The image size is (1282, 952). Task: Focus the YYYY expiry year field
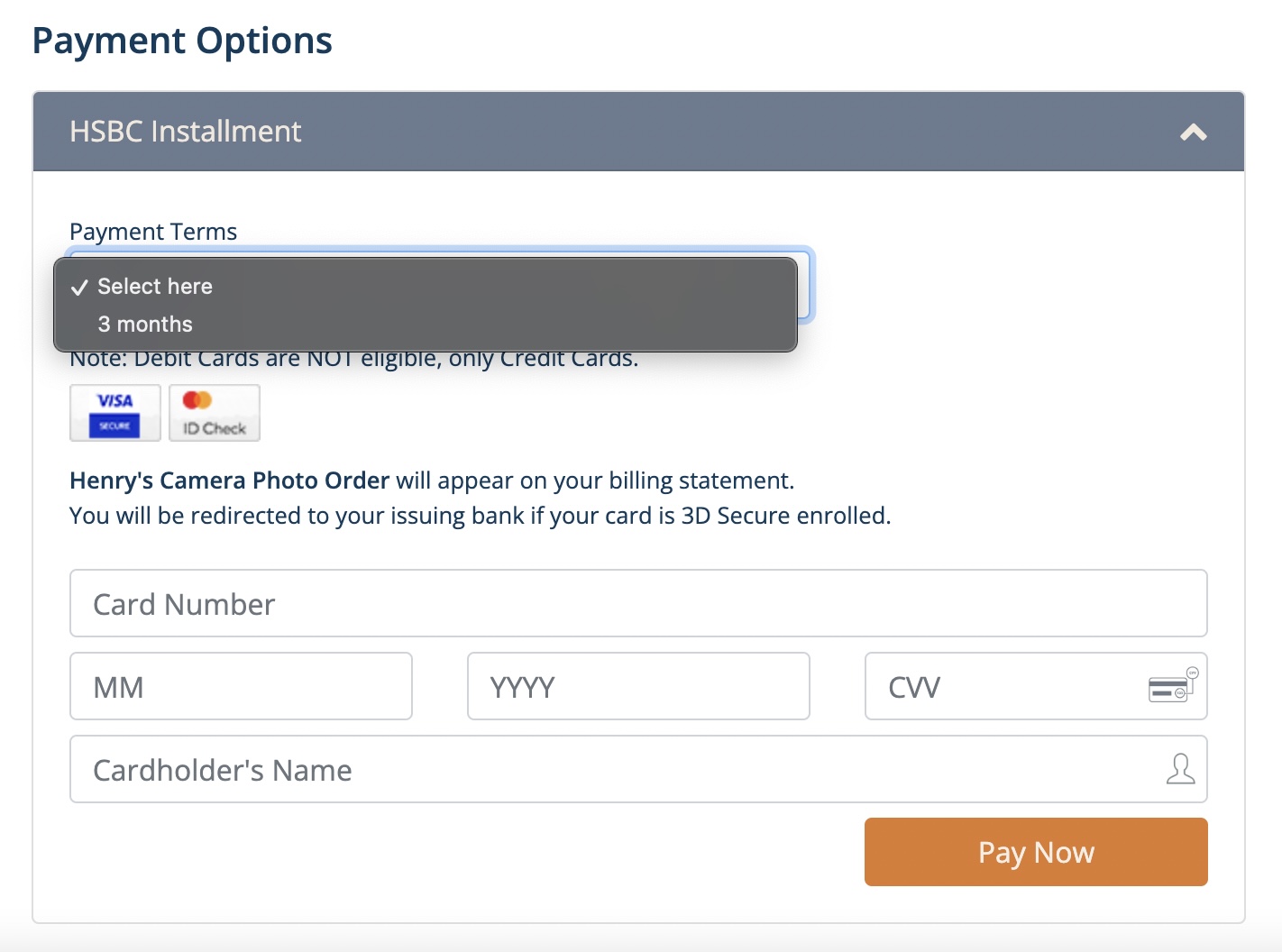[638, 686]
